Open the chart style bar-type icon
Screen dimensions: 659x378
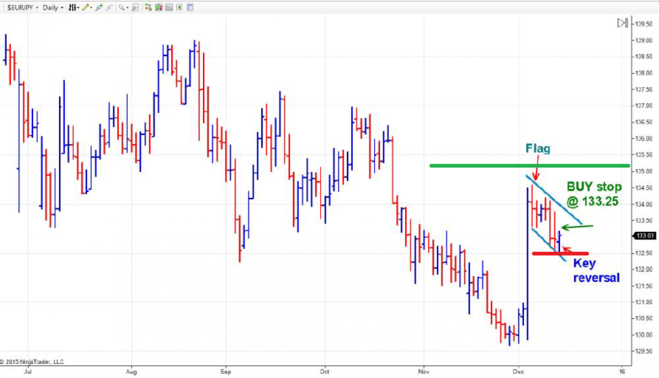tap(73, 8)
